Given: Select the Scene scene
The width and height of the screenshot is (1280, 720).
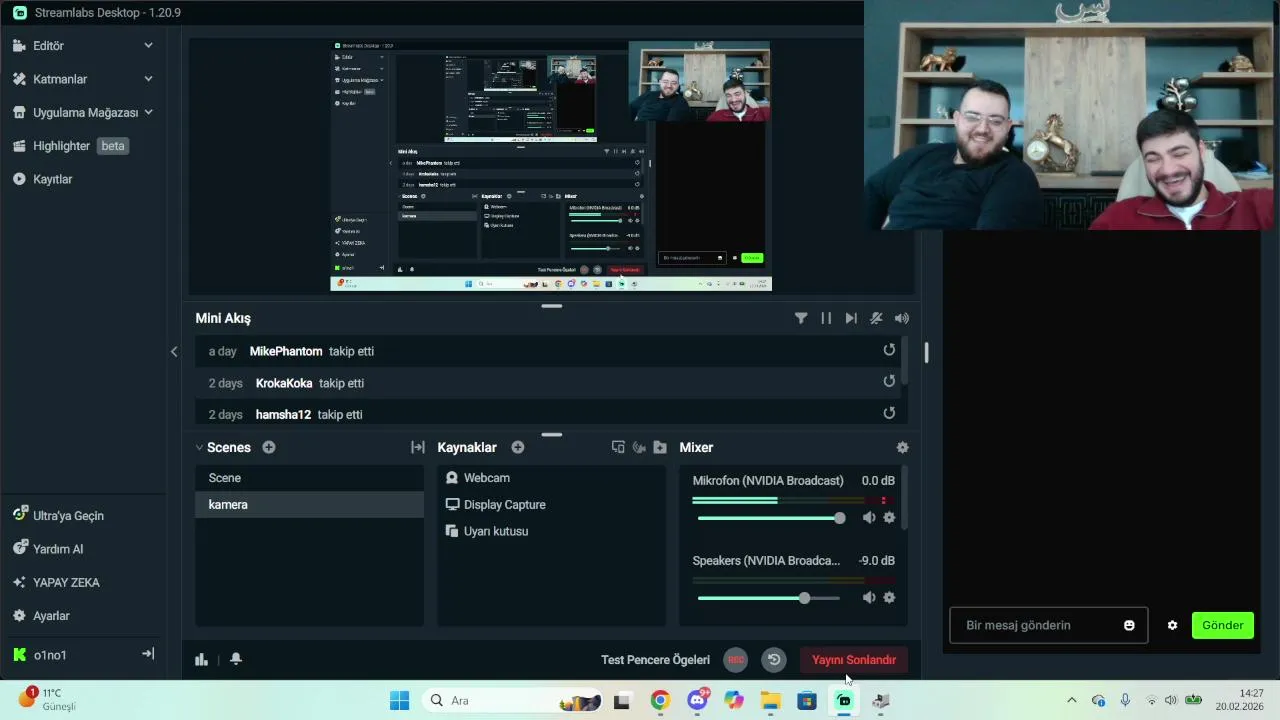Looking at the screenshot, I should point(309,478).
